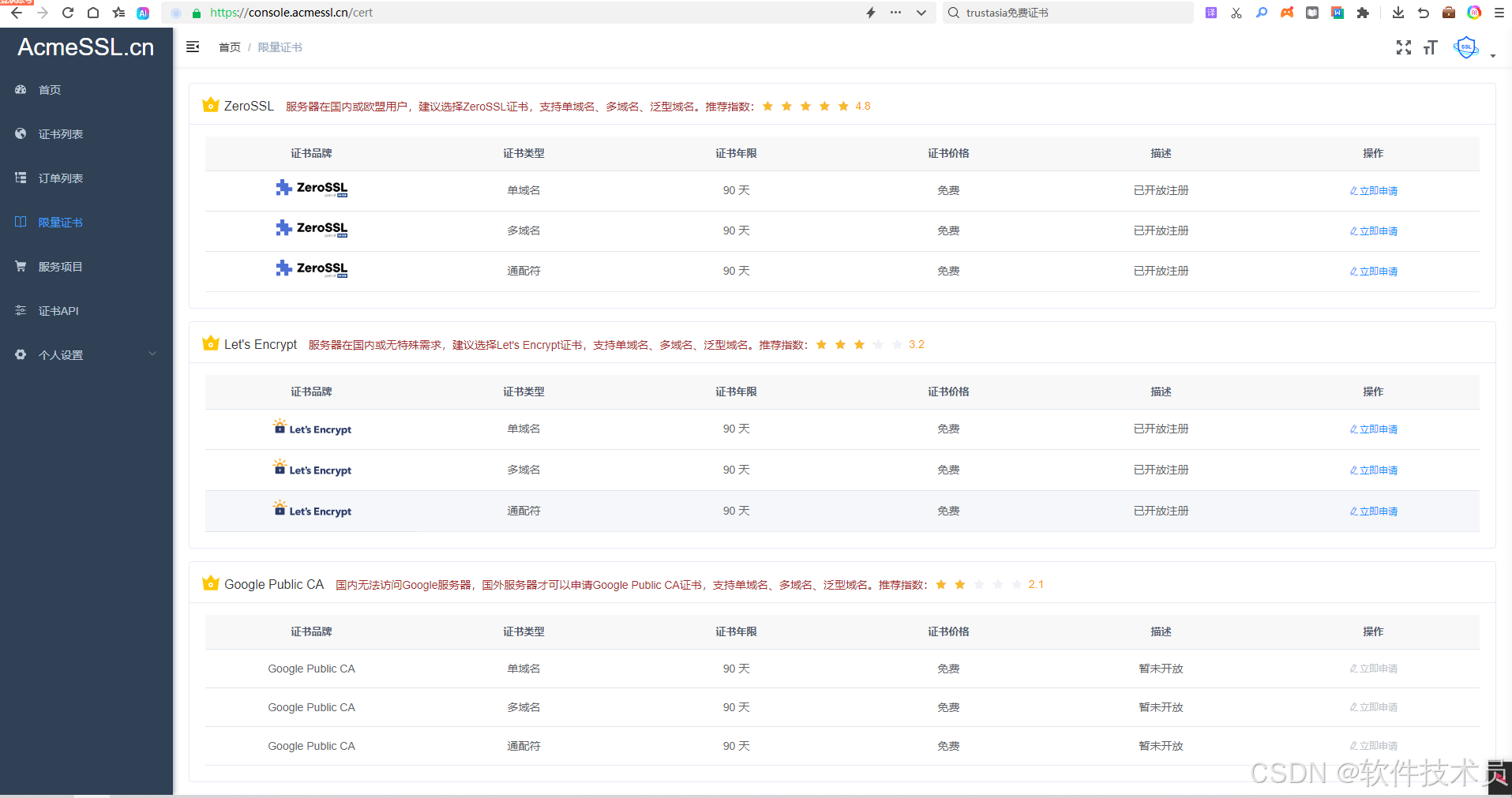The width and height of the screenshot is (1512, 798).
Task: Open 首页 in the sidebar
Action: [x=87, y=90]
